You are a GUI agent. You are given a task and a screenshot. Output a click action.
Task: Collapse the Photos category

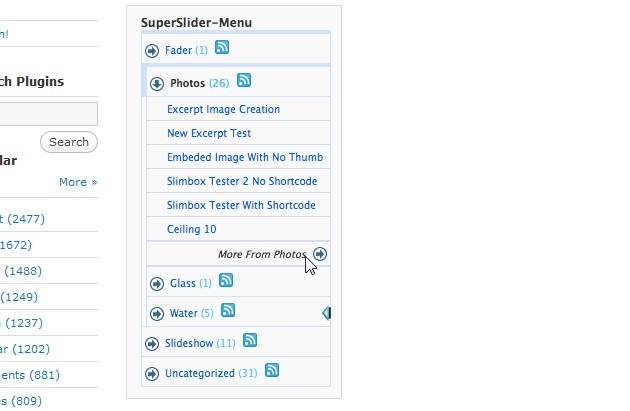[157, 84]
